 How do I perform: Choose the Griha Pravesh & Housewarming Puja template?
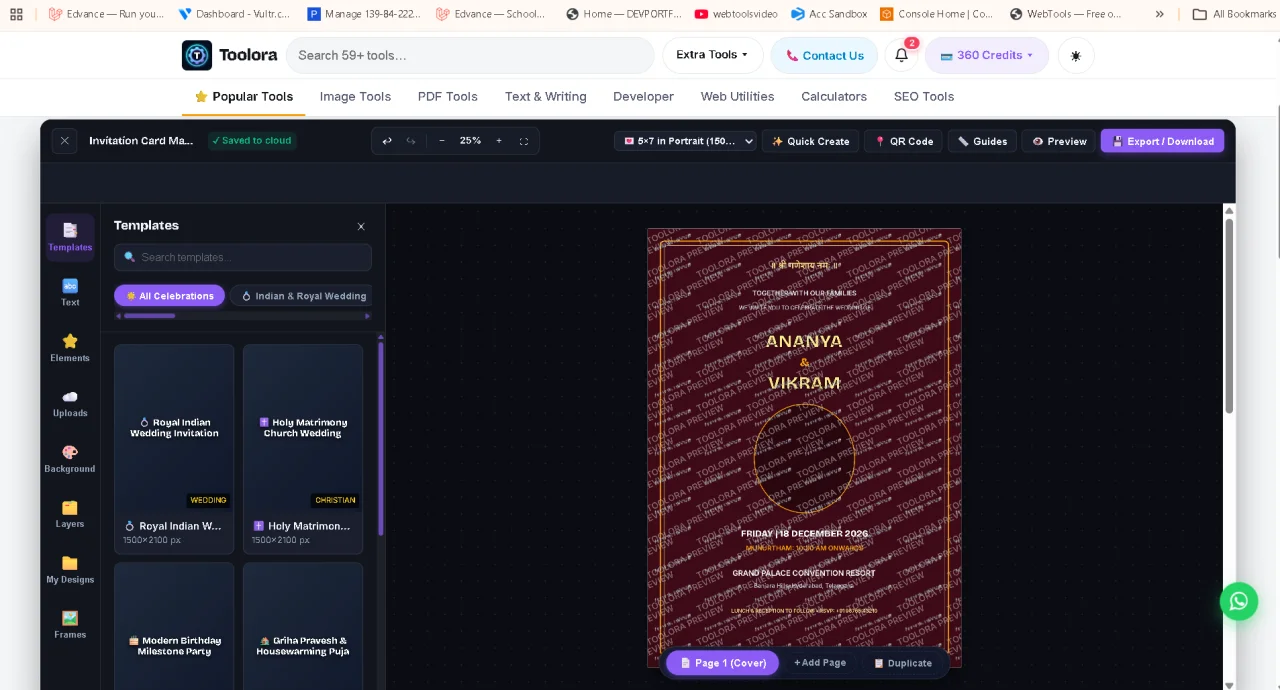(303, 626)
